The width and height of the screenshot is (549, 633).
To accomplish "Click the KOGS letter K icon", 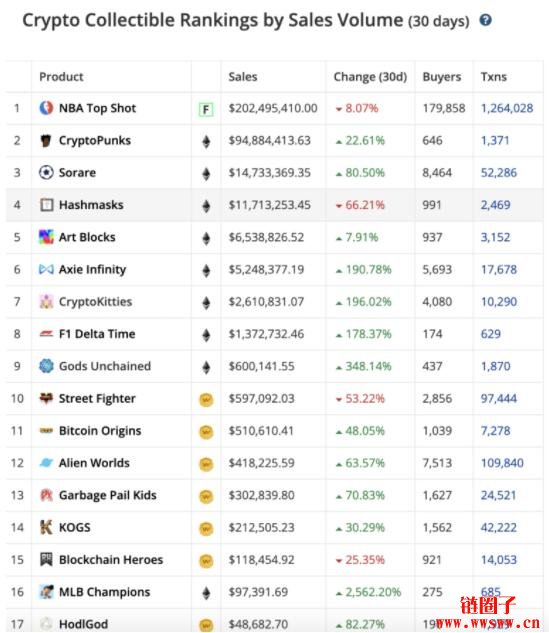I will pyautogui.click(x=46, y=527).
